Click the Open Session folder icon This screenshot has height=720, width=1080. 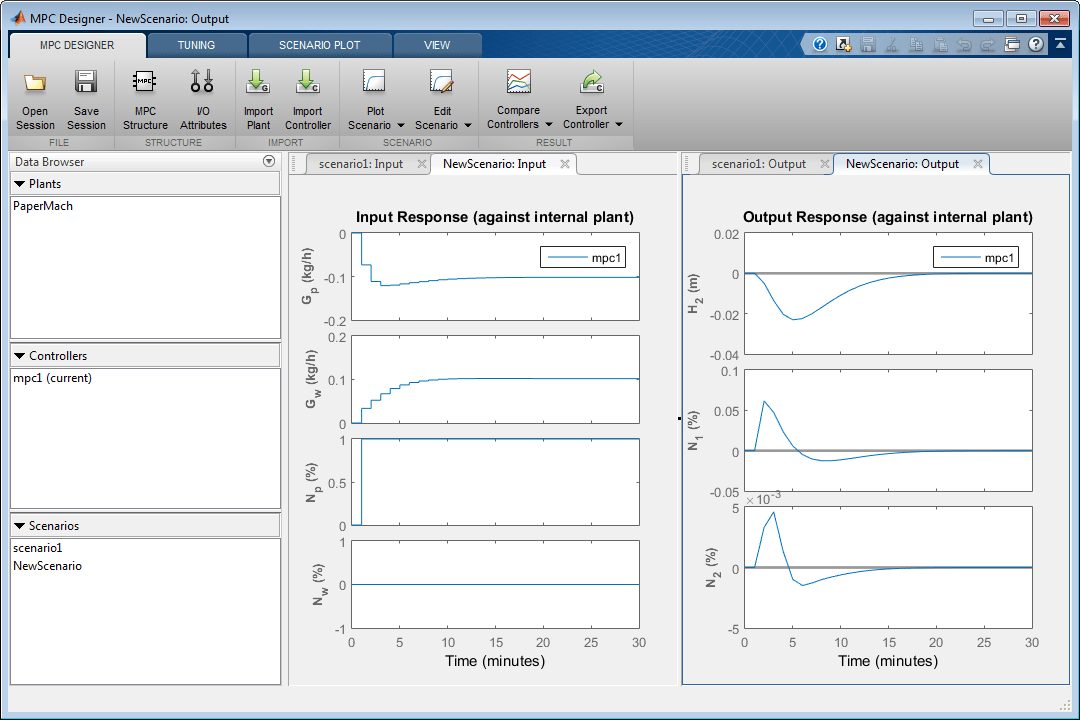point(34,83)
